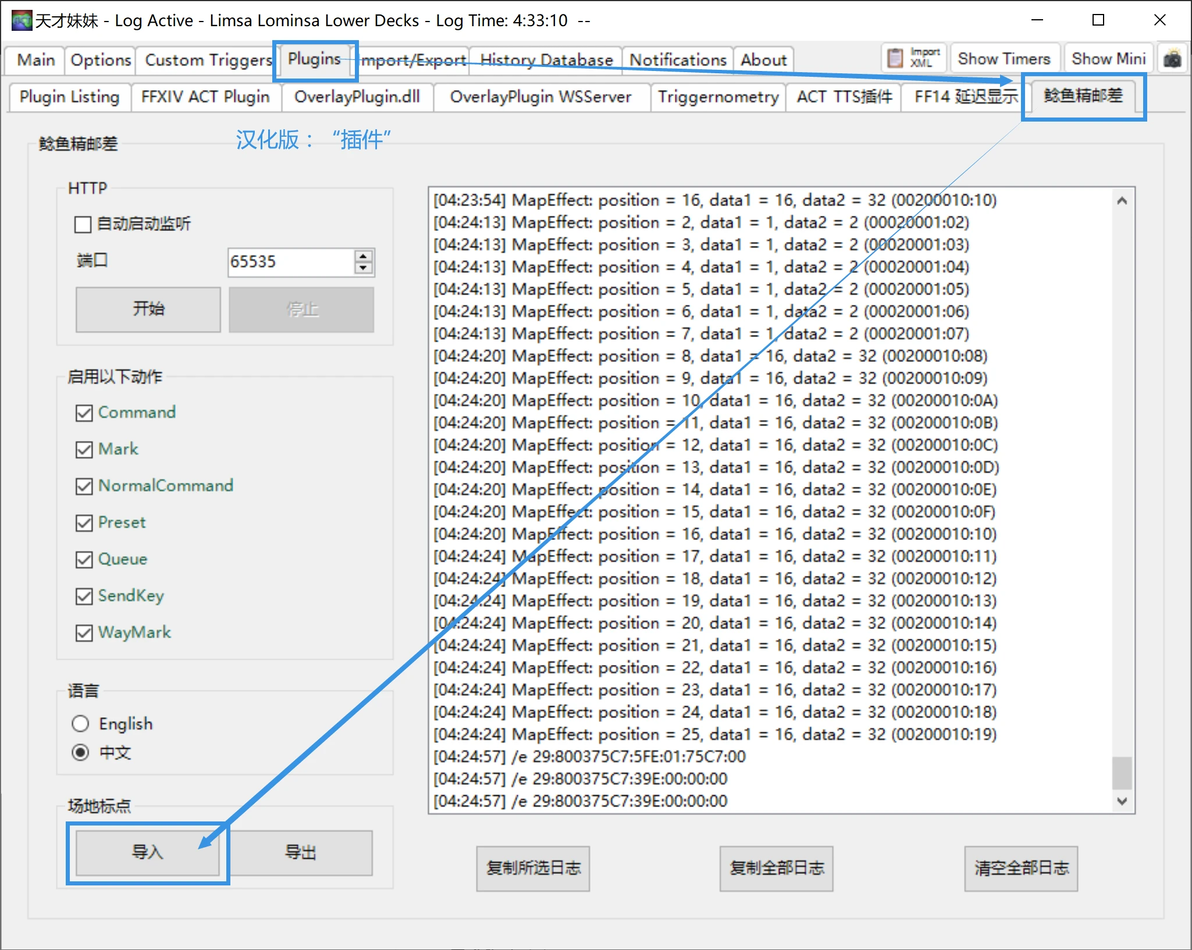1192x950 pixels.
Task: Open the Custom Triggers tab
Action: pos(208,59)
